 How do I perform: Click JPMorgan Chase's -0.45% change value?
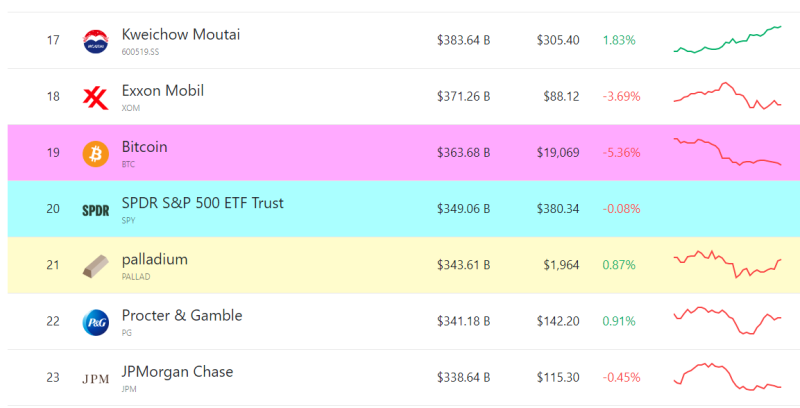tap(621, 377)
